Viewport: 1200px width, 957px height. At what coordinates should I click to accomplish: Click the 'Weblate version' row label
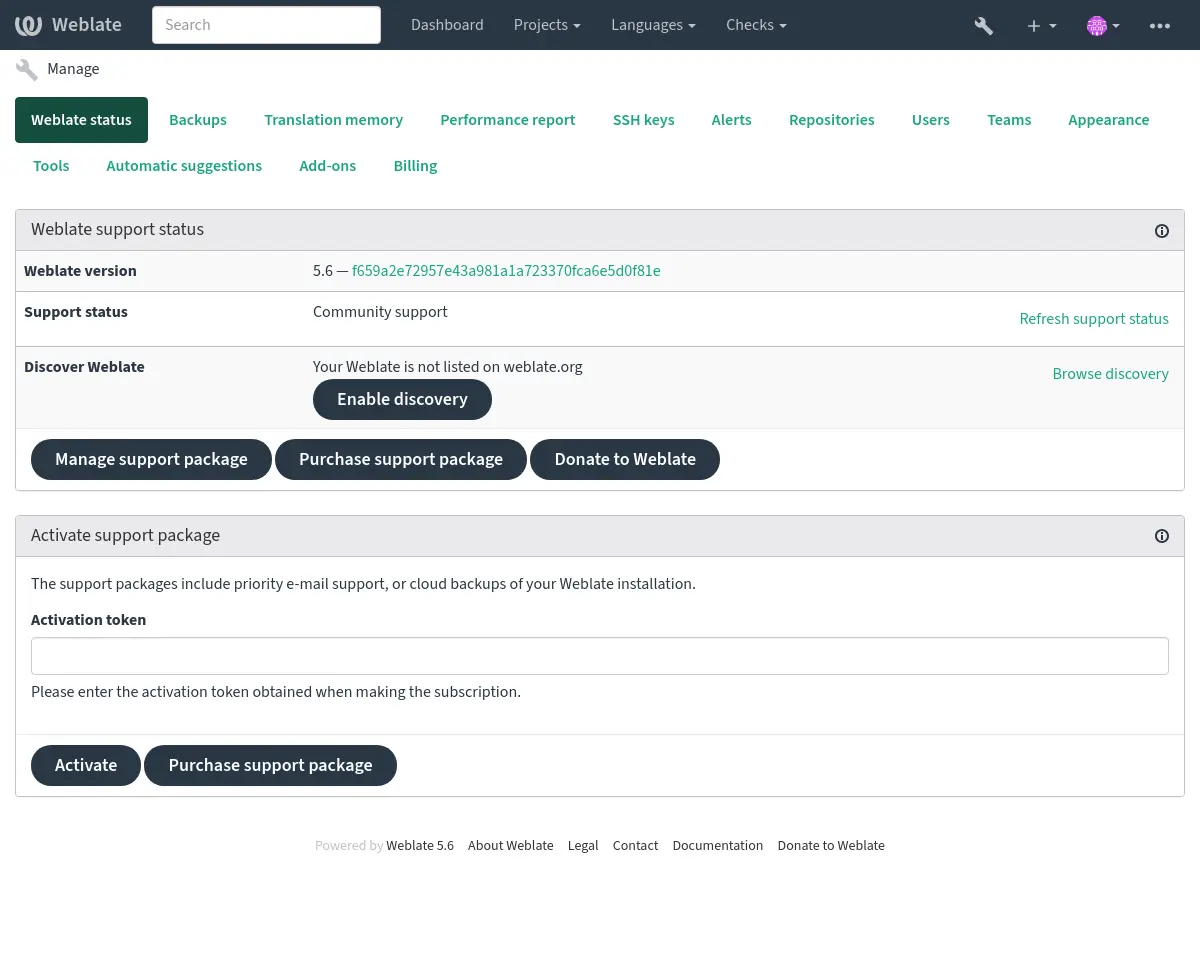point(80,271)
